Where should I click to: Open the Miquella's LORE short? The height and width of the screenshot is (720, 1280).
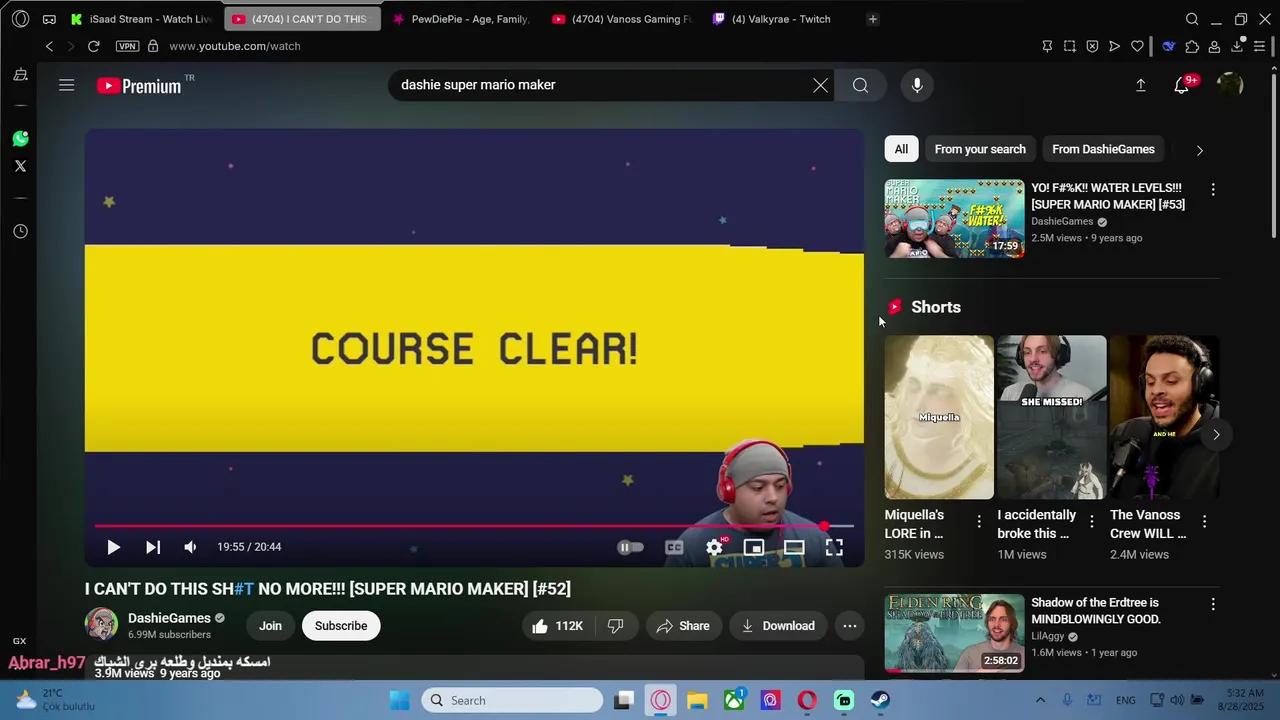939,417
